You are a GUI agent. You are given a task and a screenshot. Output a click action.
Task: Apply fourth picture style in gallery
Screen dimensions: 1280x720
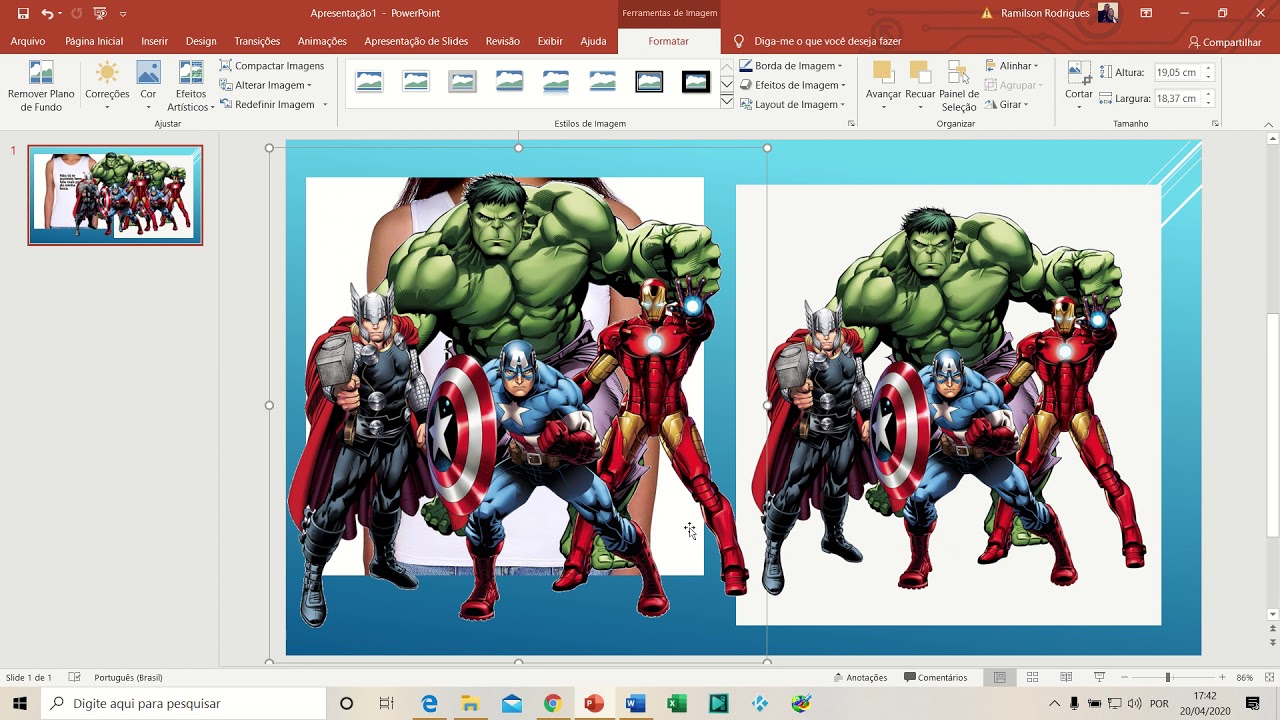(509, 82)
